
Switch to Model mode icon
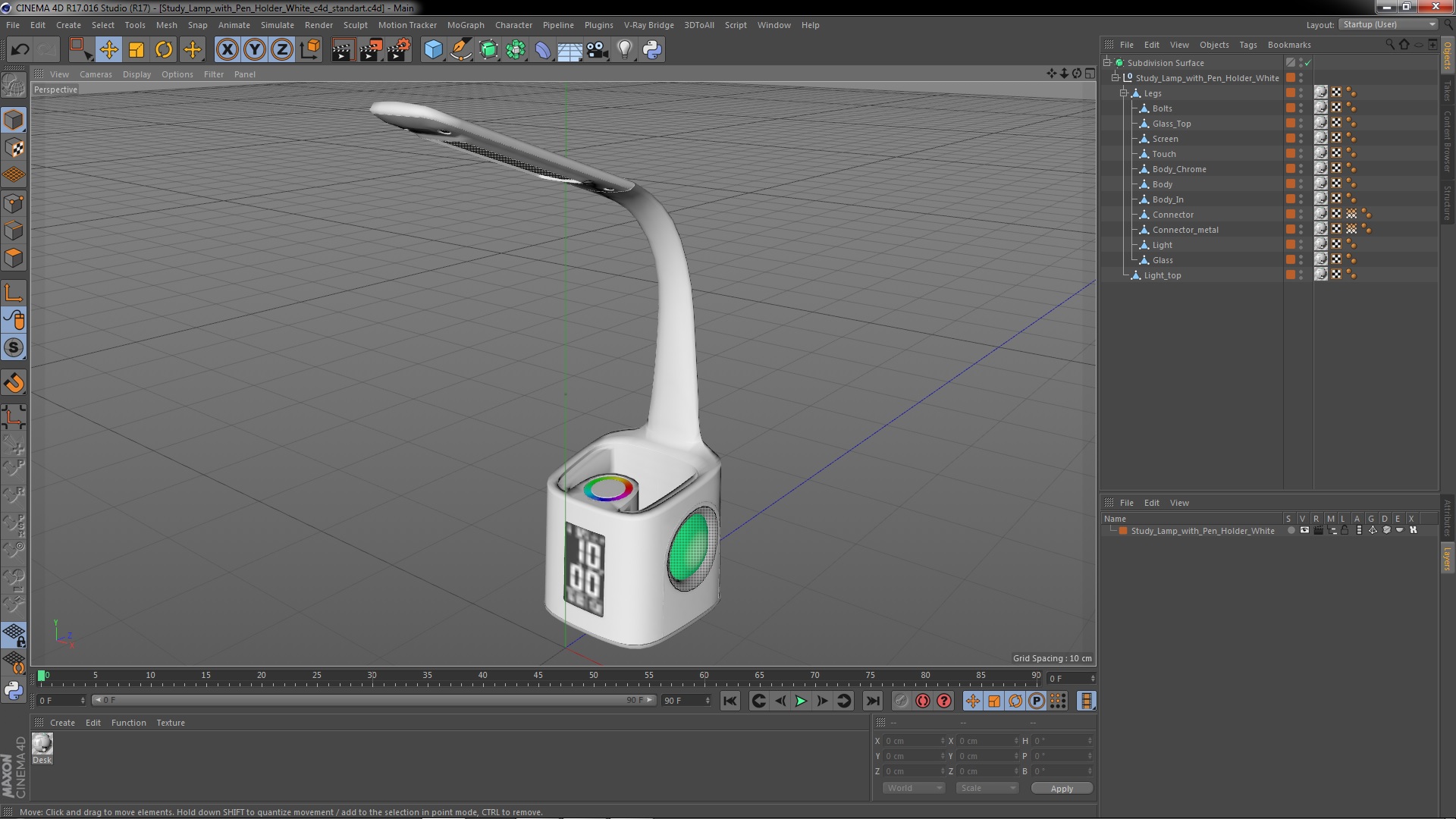14,120
